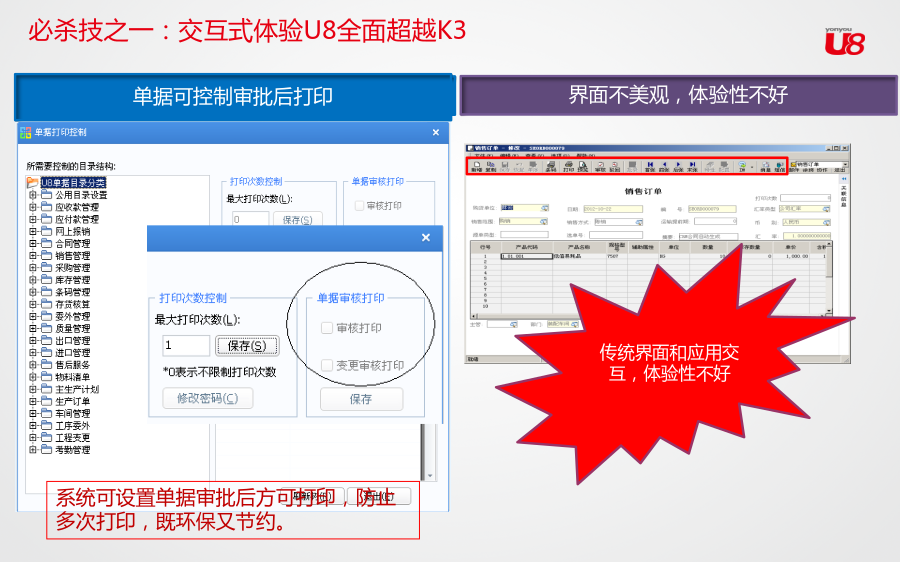Expand the 采购管理 tree node

coord(33,268)
